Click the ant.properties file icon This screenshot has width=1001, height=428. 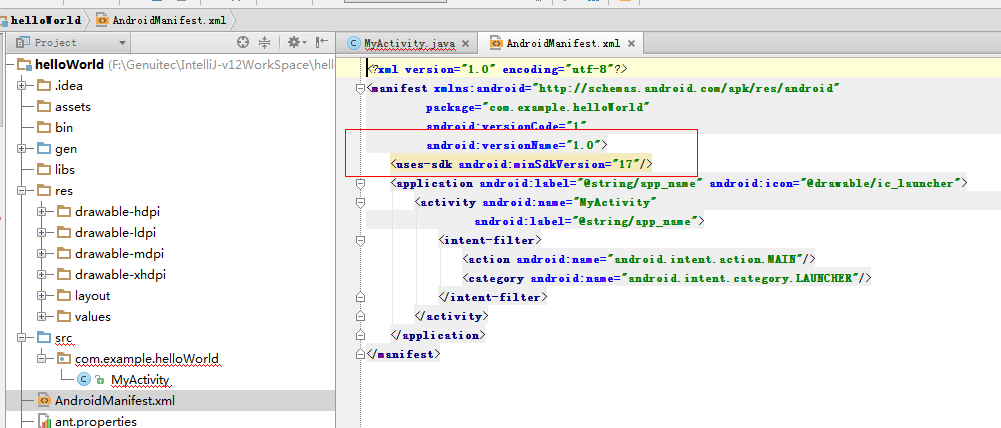44,422
